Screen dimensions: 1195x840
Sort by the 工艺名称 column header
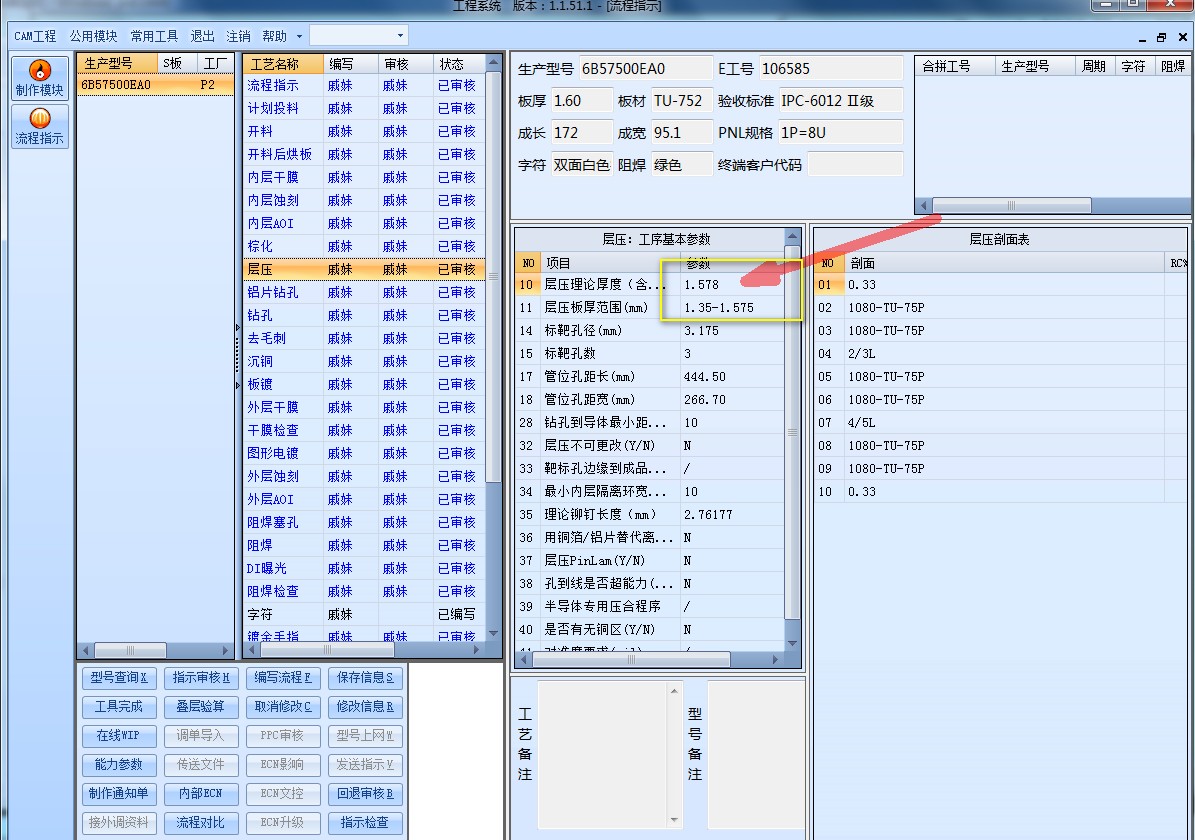(x=283, y=64)
